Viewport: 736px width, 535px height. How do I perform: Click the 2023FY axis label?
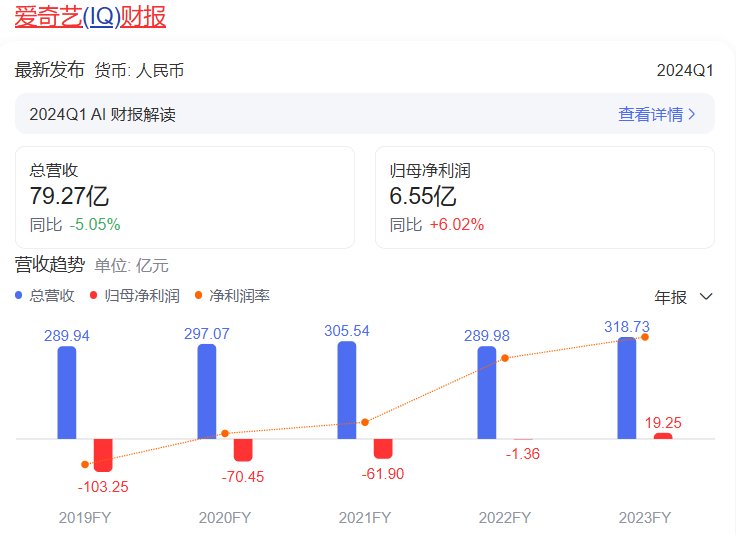[x=645, y=518]
